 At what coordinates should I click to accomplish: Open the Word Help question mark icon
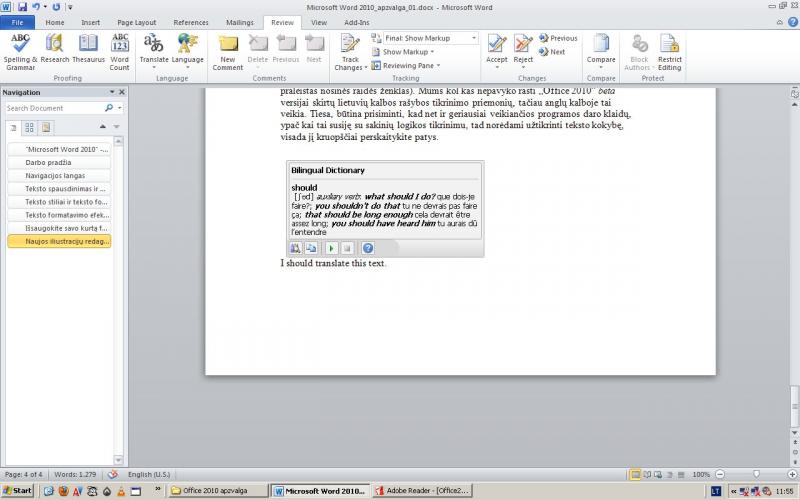coord(793,22)
